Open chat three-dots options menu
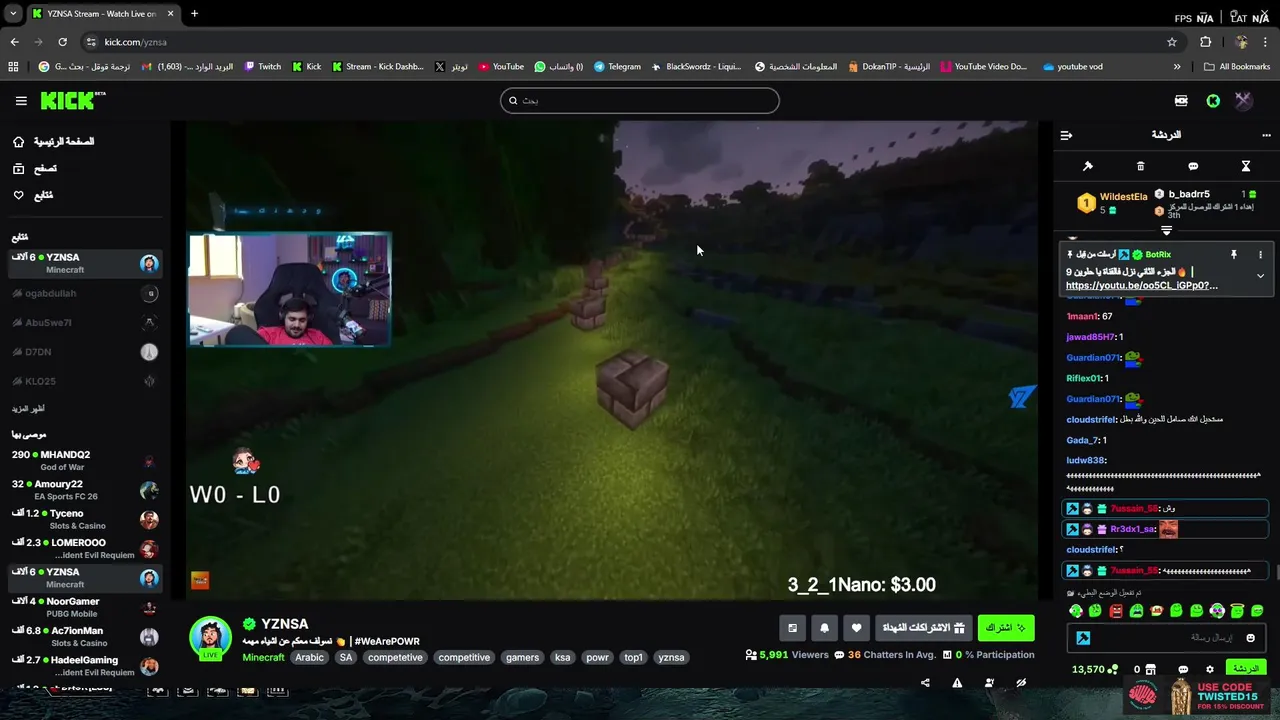 [1266, 135]
